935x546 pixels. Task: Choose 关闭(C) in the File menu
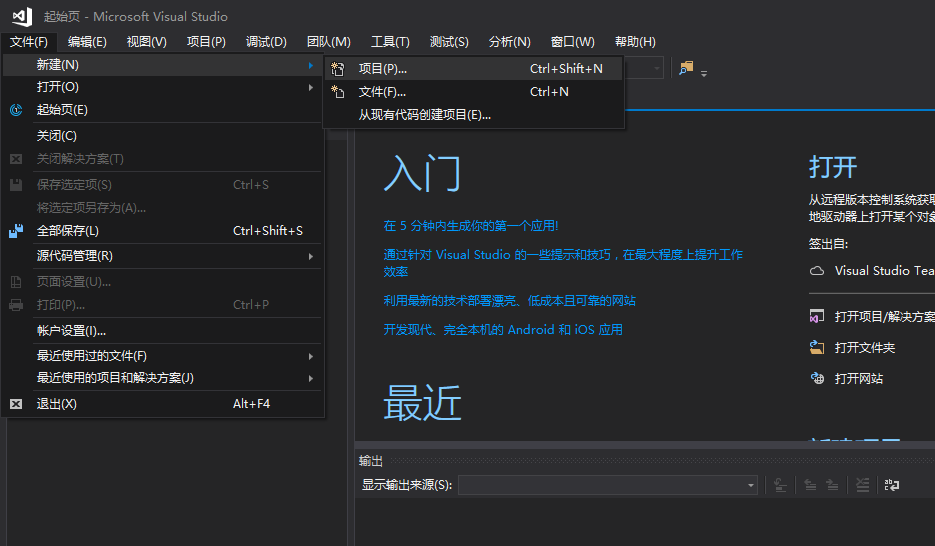click(x=163, y=136)
